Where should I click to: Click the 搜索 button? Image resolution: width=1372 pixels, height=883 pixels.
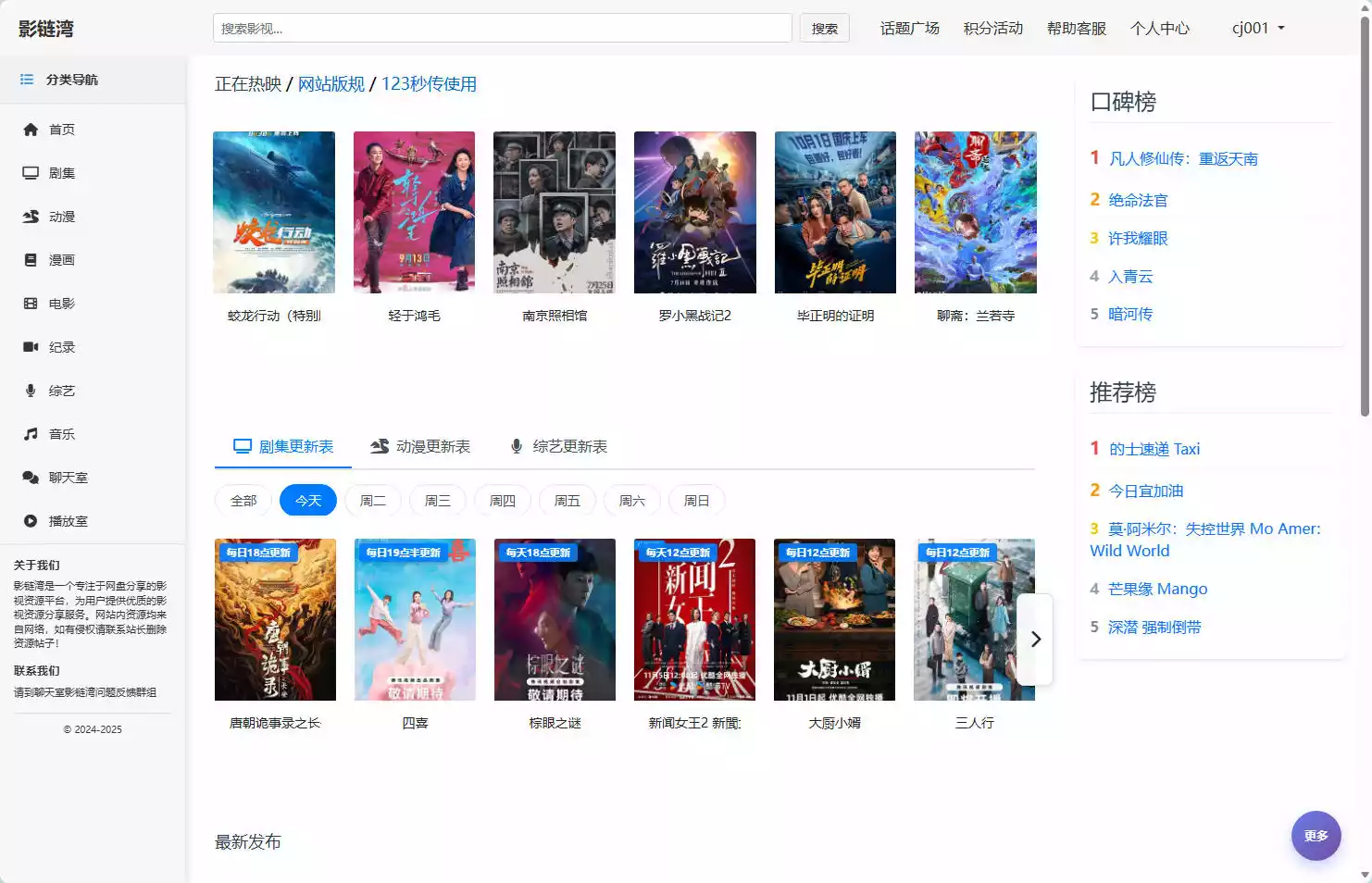pyautogui.click(x=825, y=28)
